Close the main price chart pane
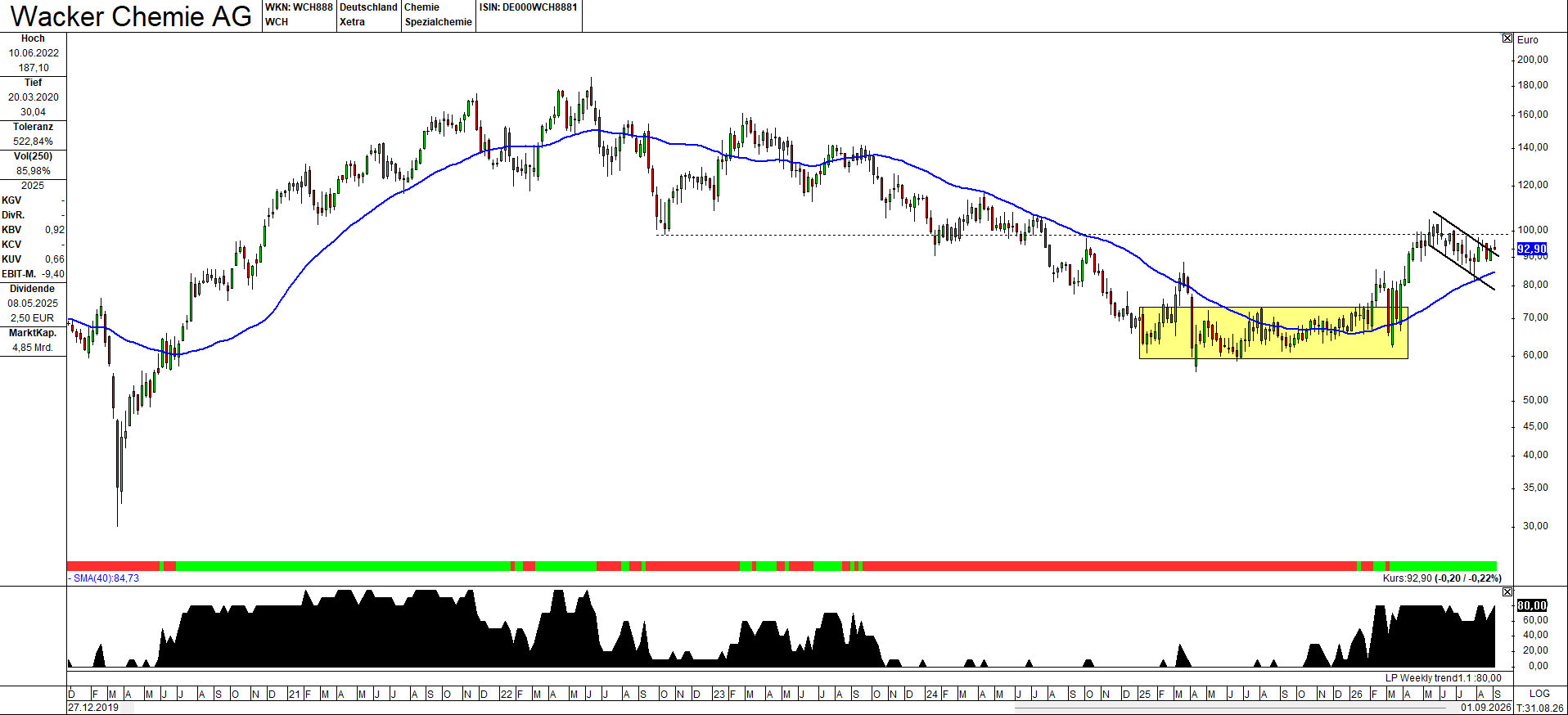Viewport: 1568px width, 715px height. (1507, 38)
